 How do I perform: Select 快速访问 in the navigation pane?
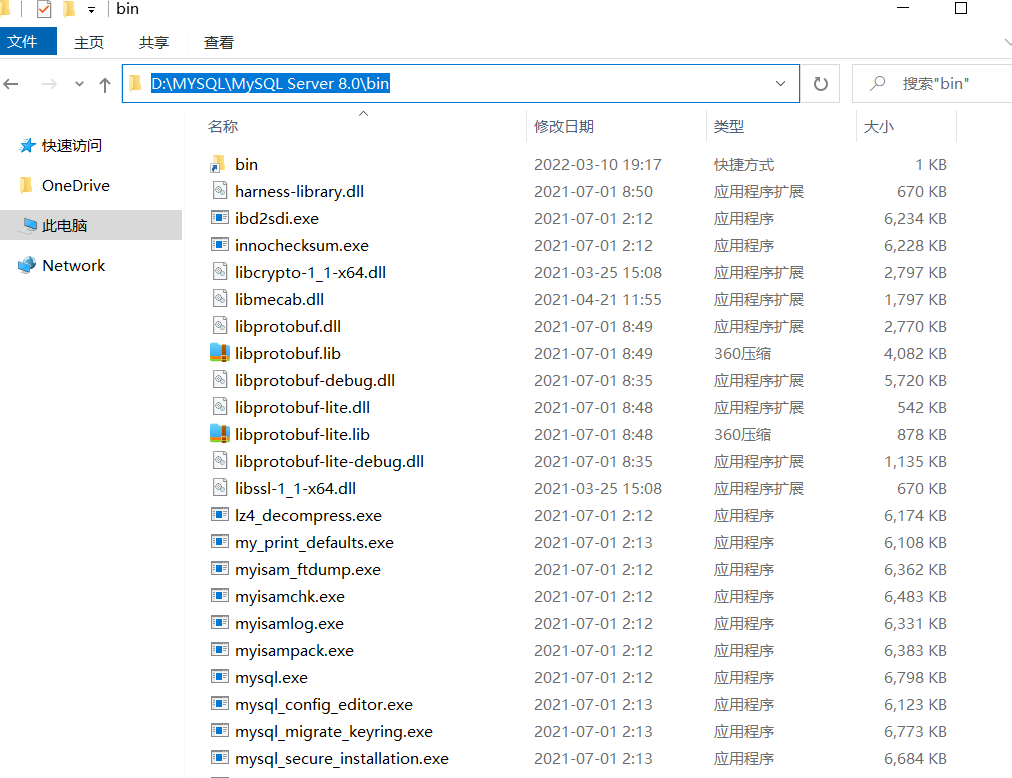[72, 146]
